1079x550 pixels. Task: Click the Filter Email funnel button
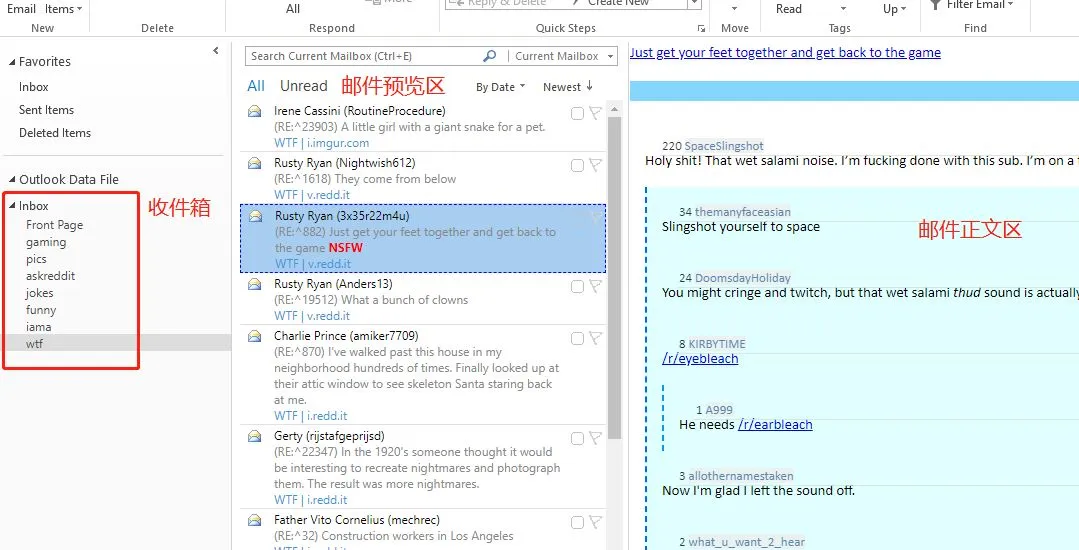click(972, 5)
